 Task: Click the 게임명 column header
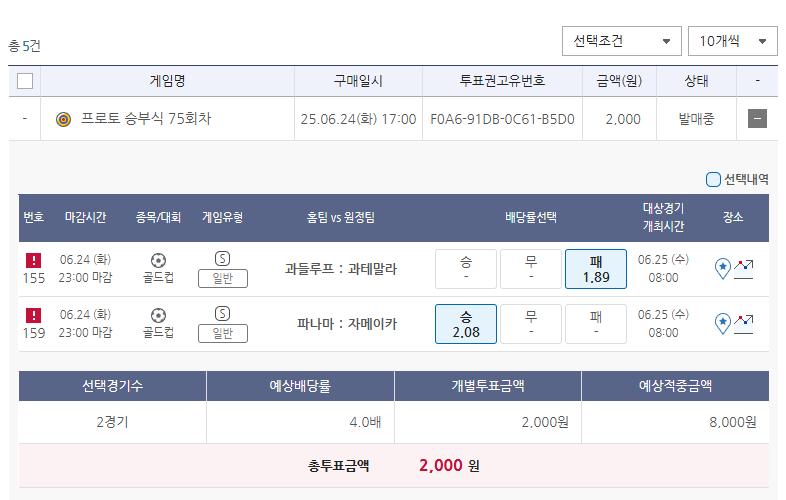coord(167,81)
